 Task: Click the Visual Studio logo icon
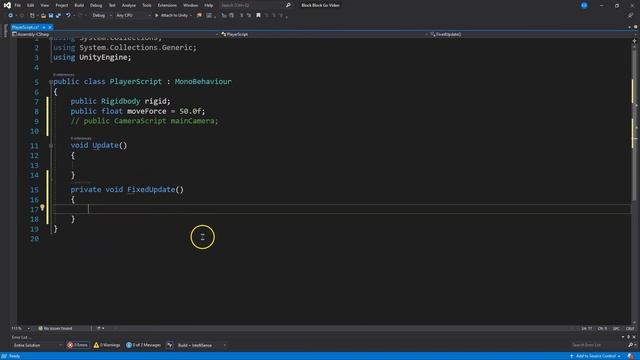click(x=7, y=5)
